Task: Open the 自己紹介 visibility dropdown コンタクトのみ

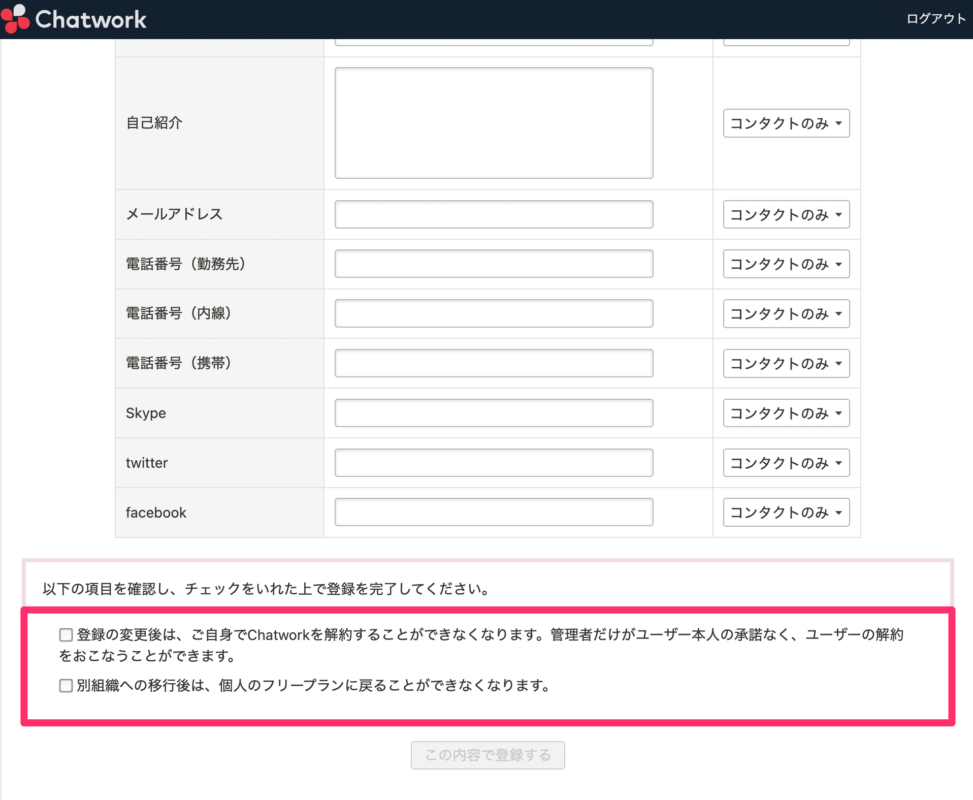Action: coord(786,122)
